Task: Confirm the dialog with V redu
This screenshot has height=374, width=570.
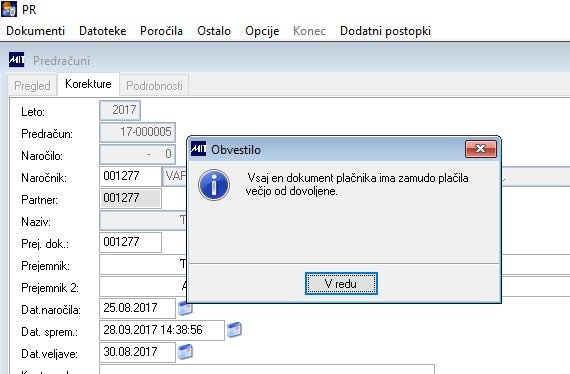Action: tap(341, 283)
